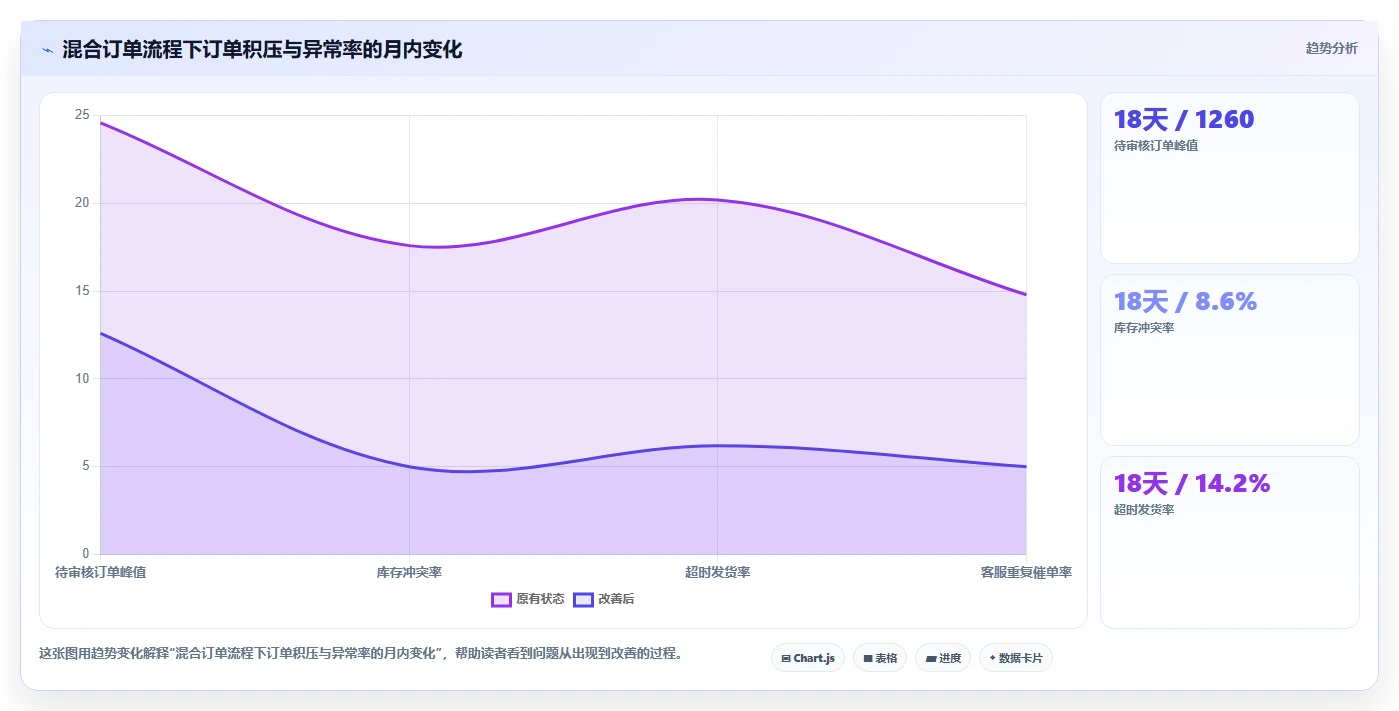The image size is (1399, 711).
Task: Toggle the 原有状态 legend swatch
Action: pyautogui.click(x=501, y=599)
